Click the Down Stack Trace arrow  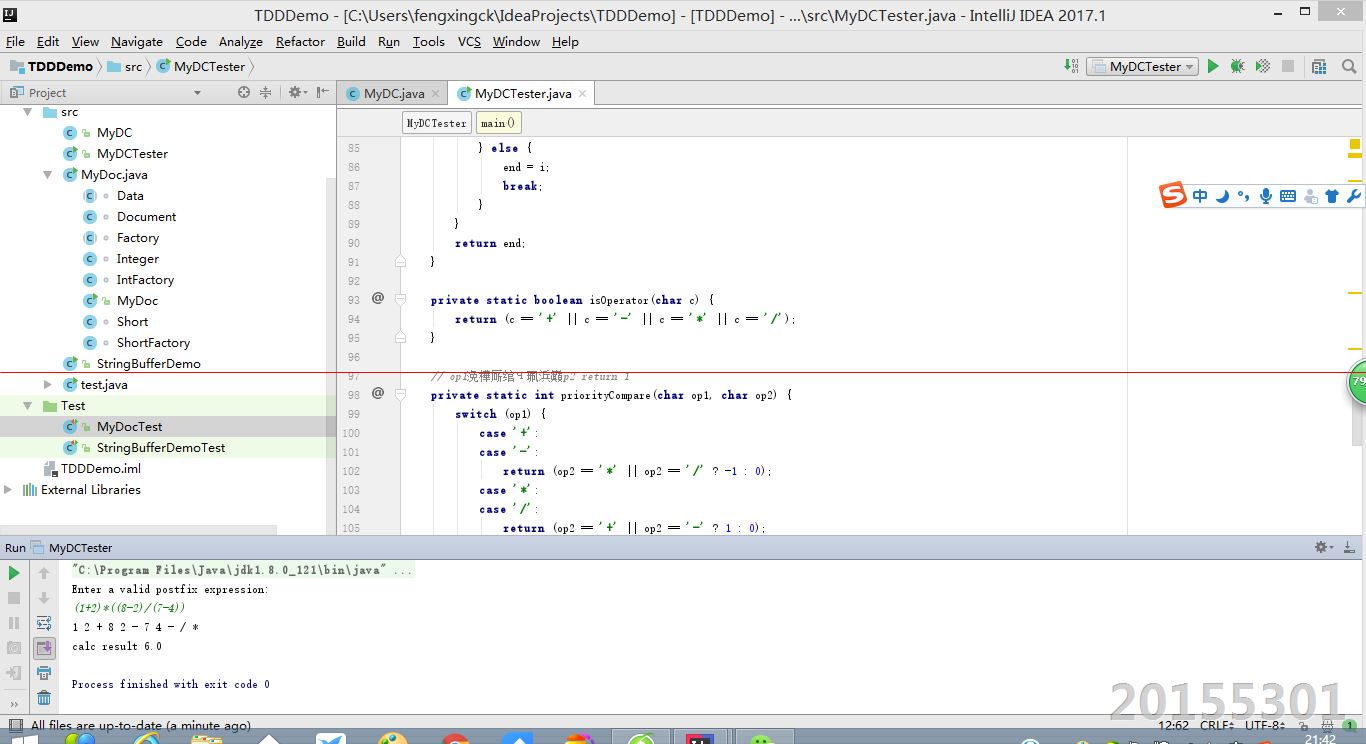click(44, 598)
